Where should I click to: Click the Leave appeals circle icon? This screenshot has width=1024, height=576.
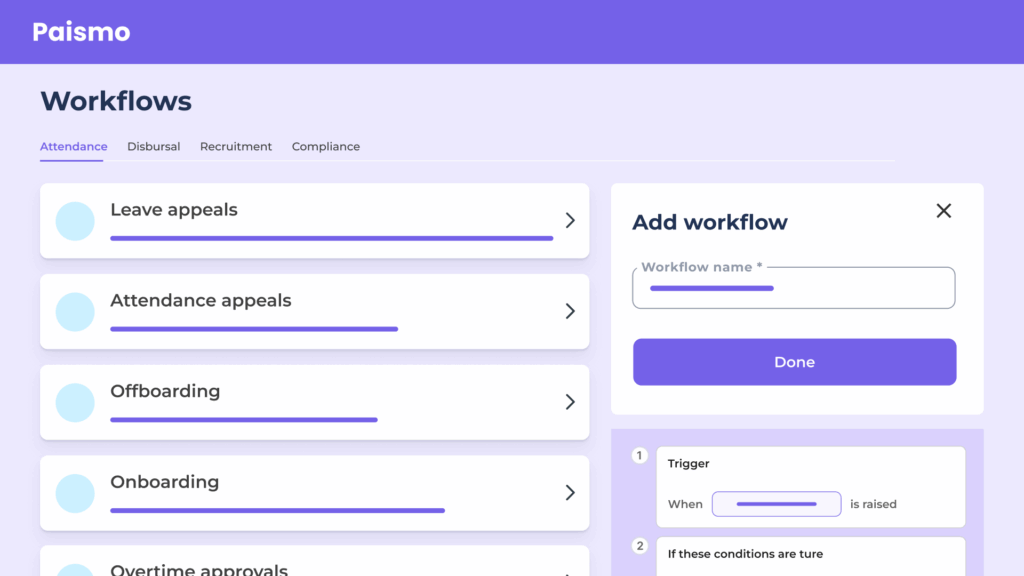(x=75, y=221)
